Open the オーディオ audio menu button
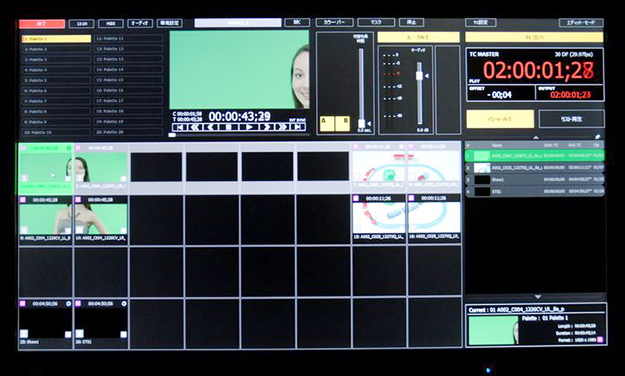Image resolution: width=625 pixels, height=376 pixels. pyautogui.click(x=140, y=23)
